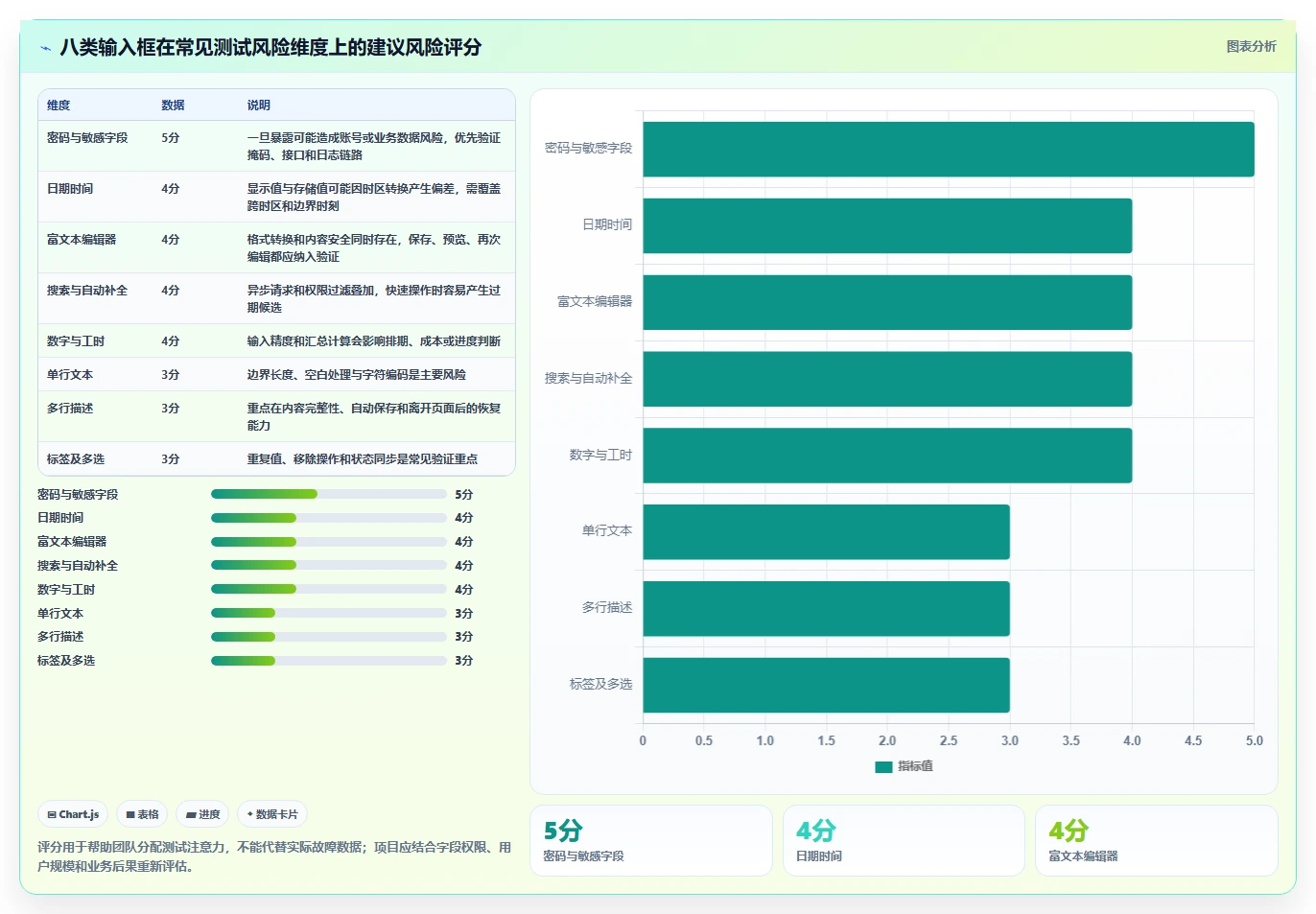Click the progress bar for 数字与工时
Viewport: 1316px width, 914px height.
(x=329, y=589)
